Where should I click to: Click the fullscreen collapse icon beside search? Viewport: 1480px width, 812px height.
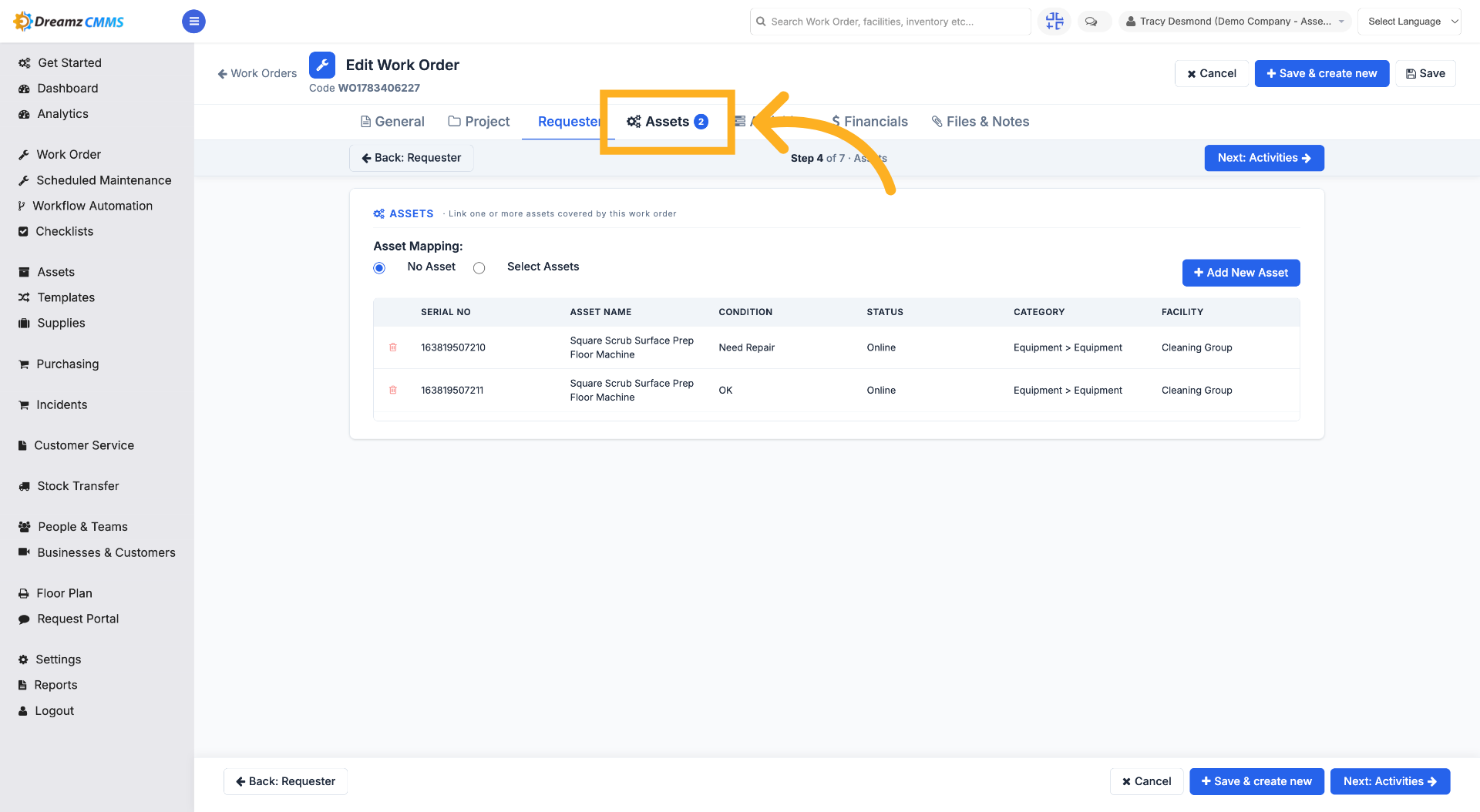tap(1054, 22)
